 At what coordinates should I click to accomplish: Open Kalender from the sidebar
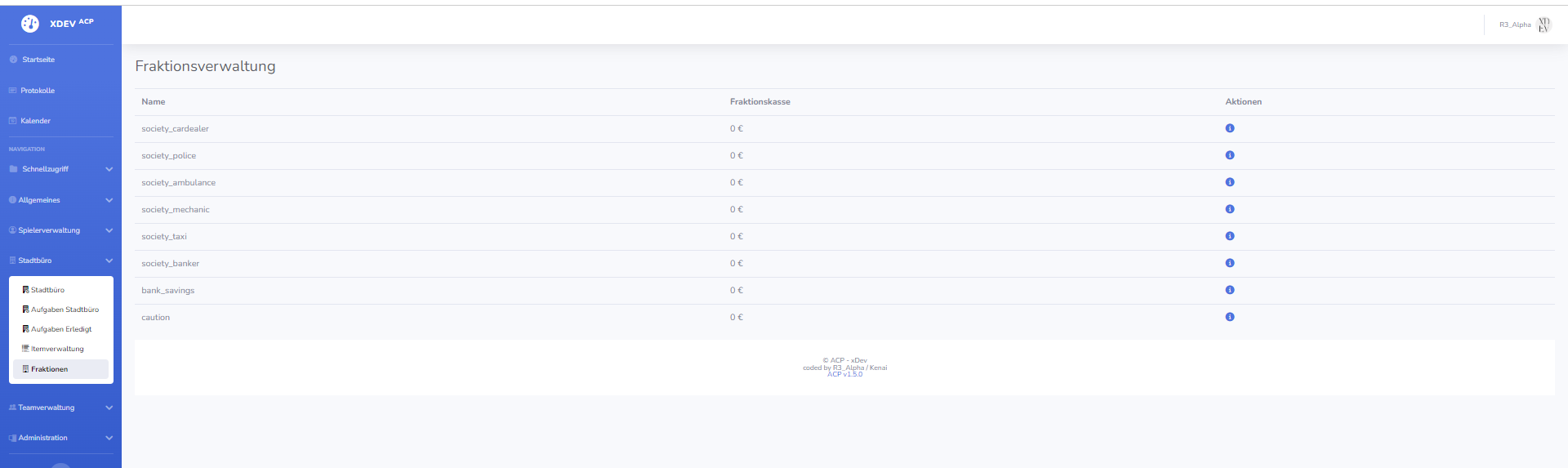click(x=35, y=121)
